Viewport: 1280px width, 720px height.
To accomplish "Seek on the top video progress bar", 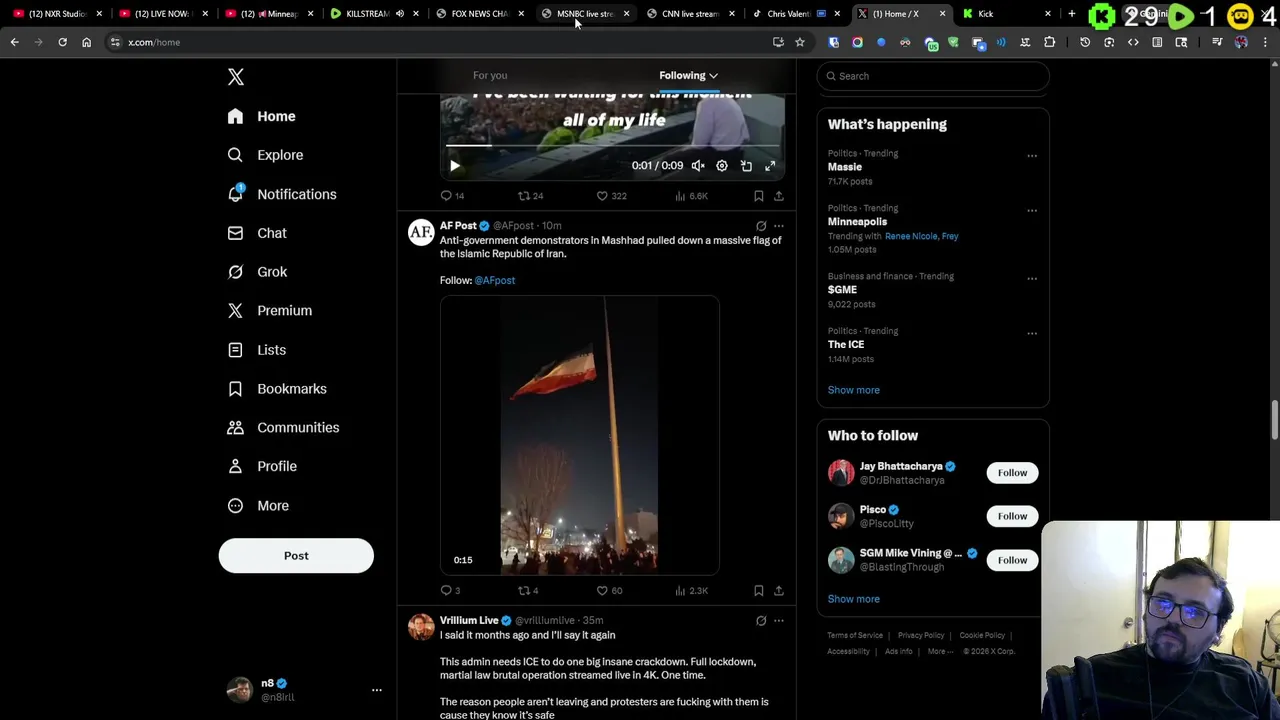I will pyautogui.click(x=612, y=146).
